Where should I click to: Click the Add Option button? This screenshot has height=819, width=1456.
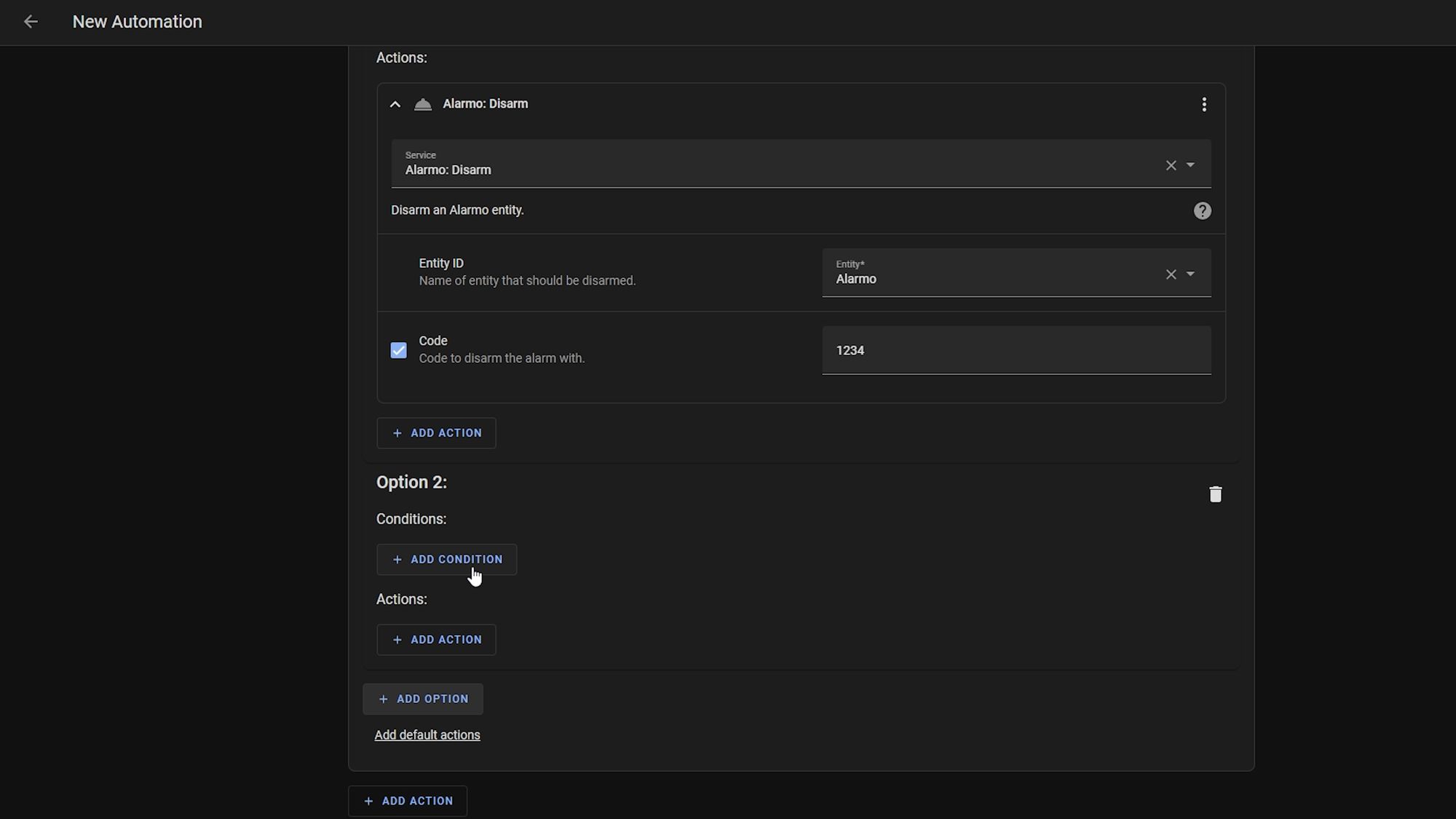pyautogui.click(x=423, y=699)
